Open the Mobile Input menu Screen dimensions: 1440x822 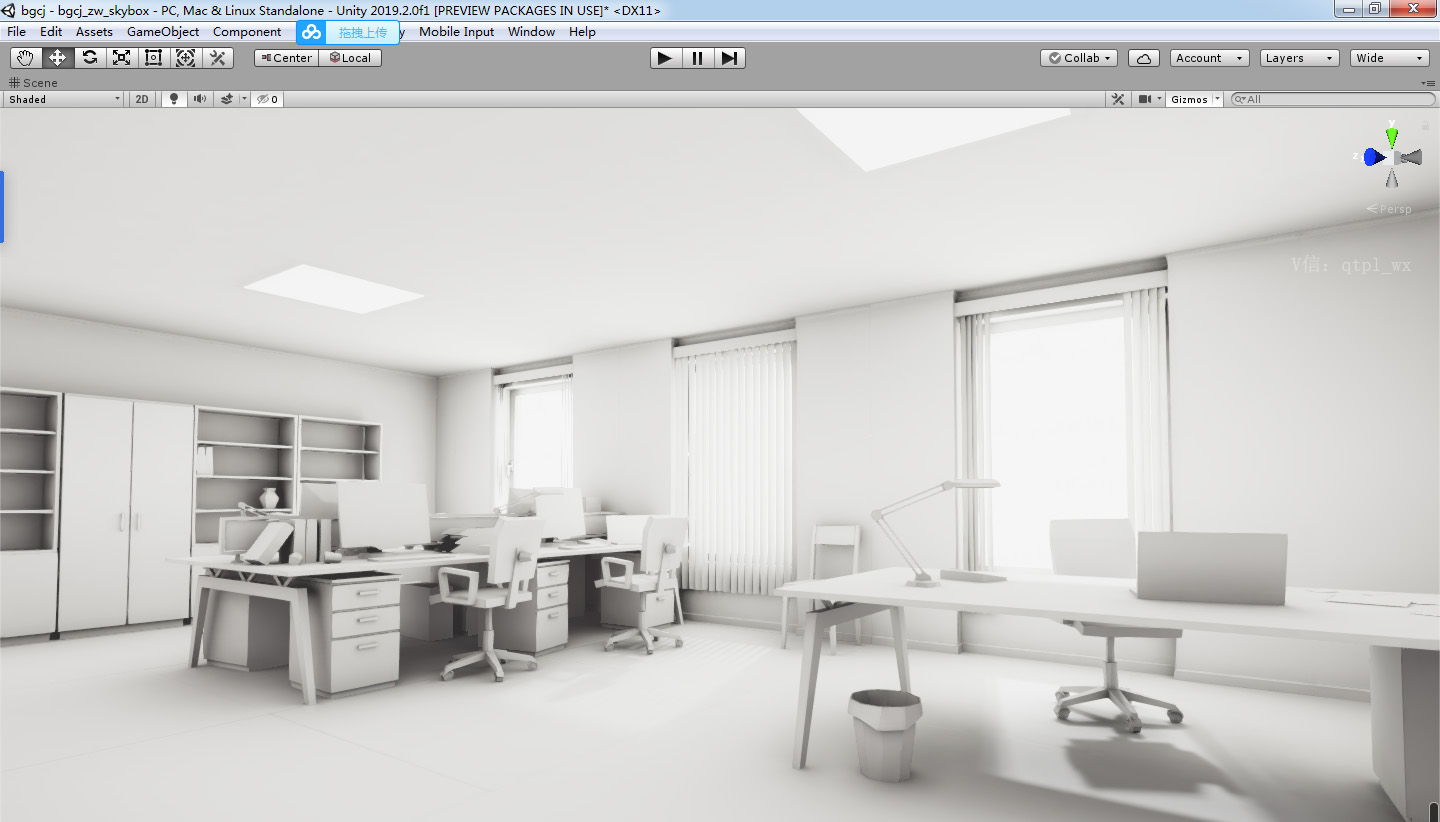[x=456, y=32]
